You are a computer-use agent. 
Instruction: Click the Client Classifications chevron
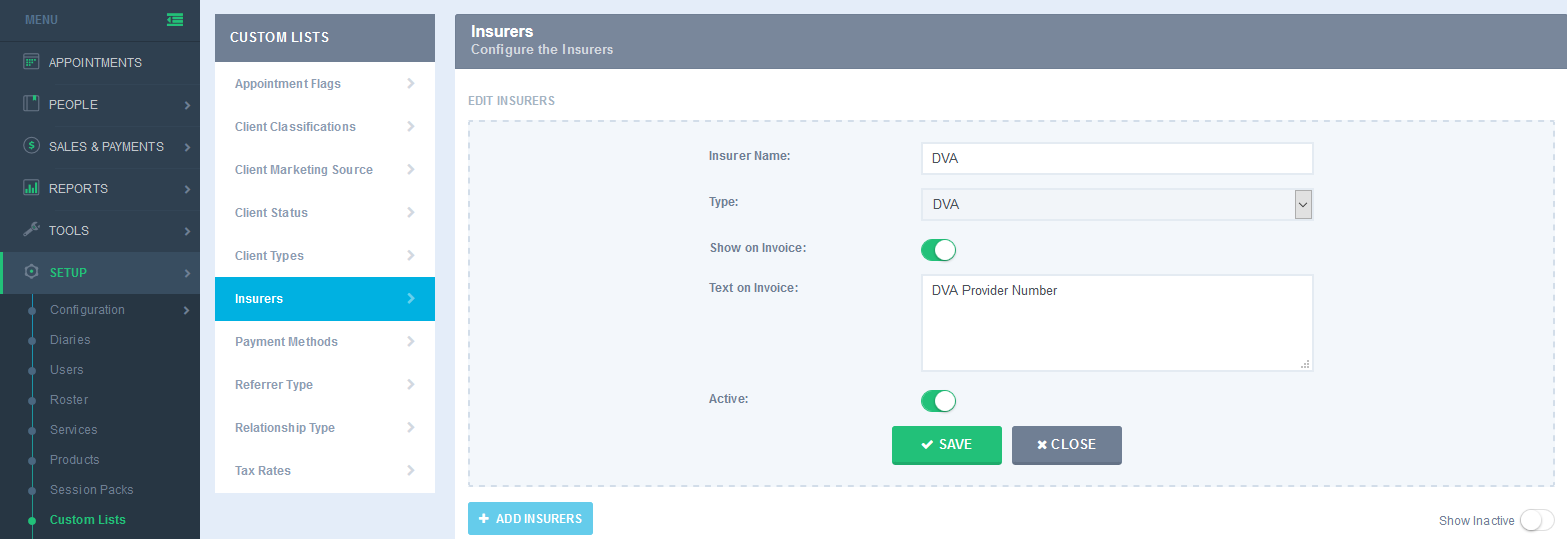point(411,127)
